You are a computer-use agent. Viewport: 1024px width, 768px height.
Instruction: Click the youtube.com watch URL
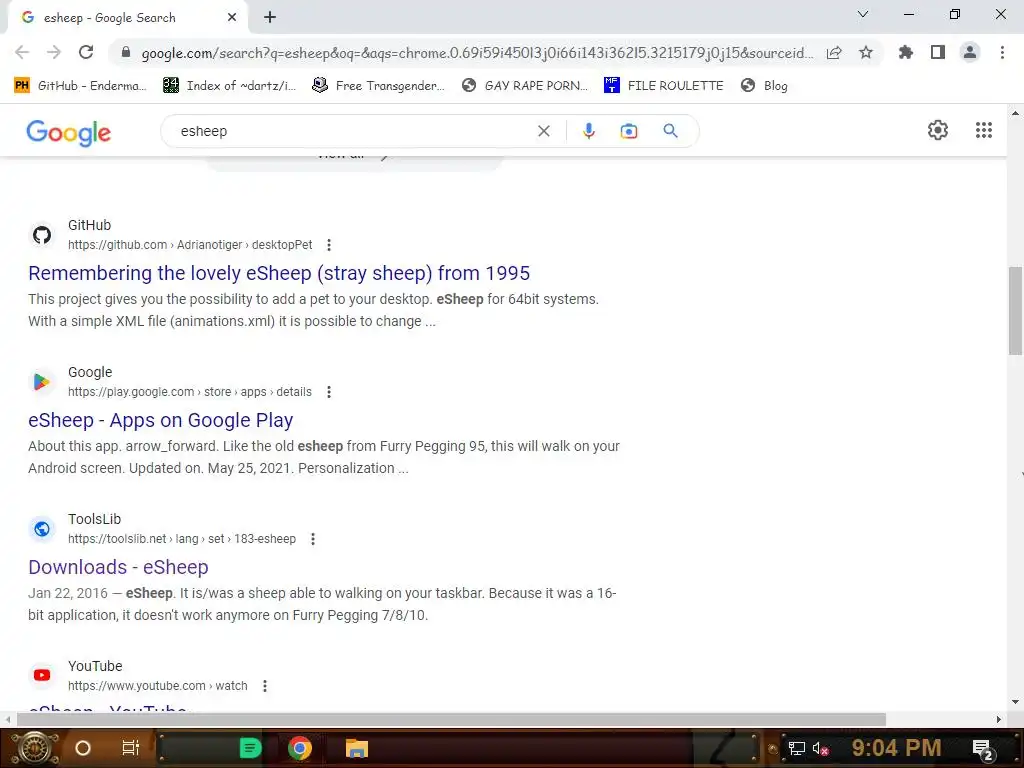(x=158, y=686)
